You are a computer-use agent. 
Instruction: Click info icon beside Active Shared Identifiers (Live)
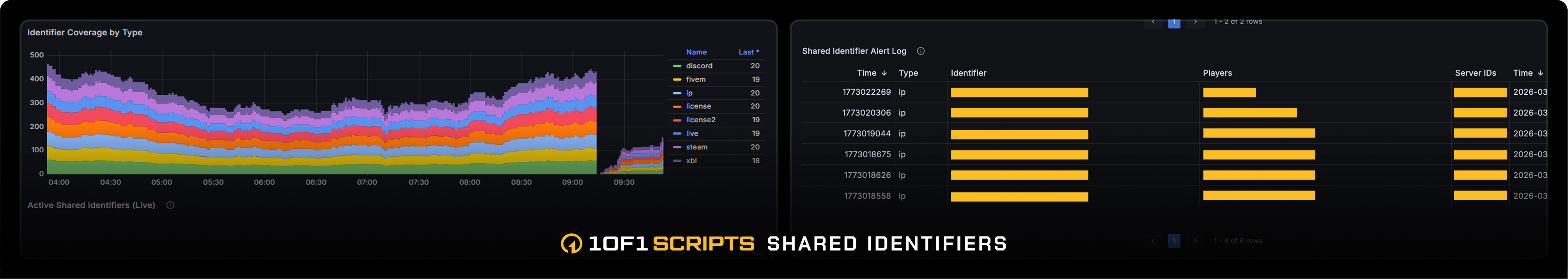[170, 205]
